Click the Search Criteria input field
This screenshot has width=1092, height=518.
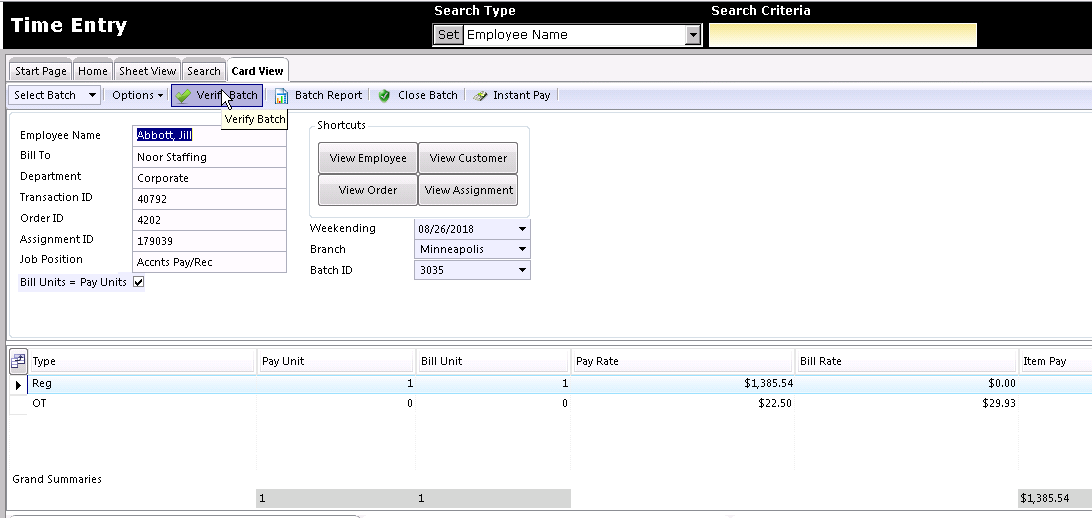click(843, 35)
